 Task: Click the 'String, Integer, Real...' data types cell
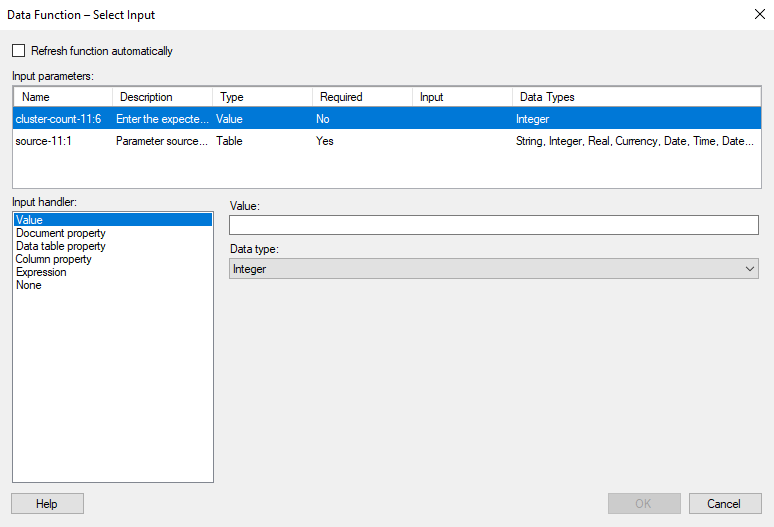[x=635, y=141]
